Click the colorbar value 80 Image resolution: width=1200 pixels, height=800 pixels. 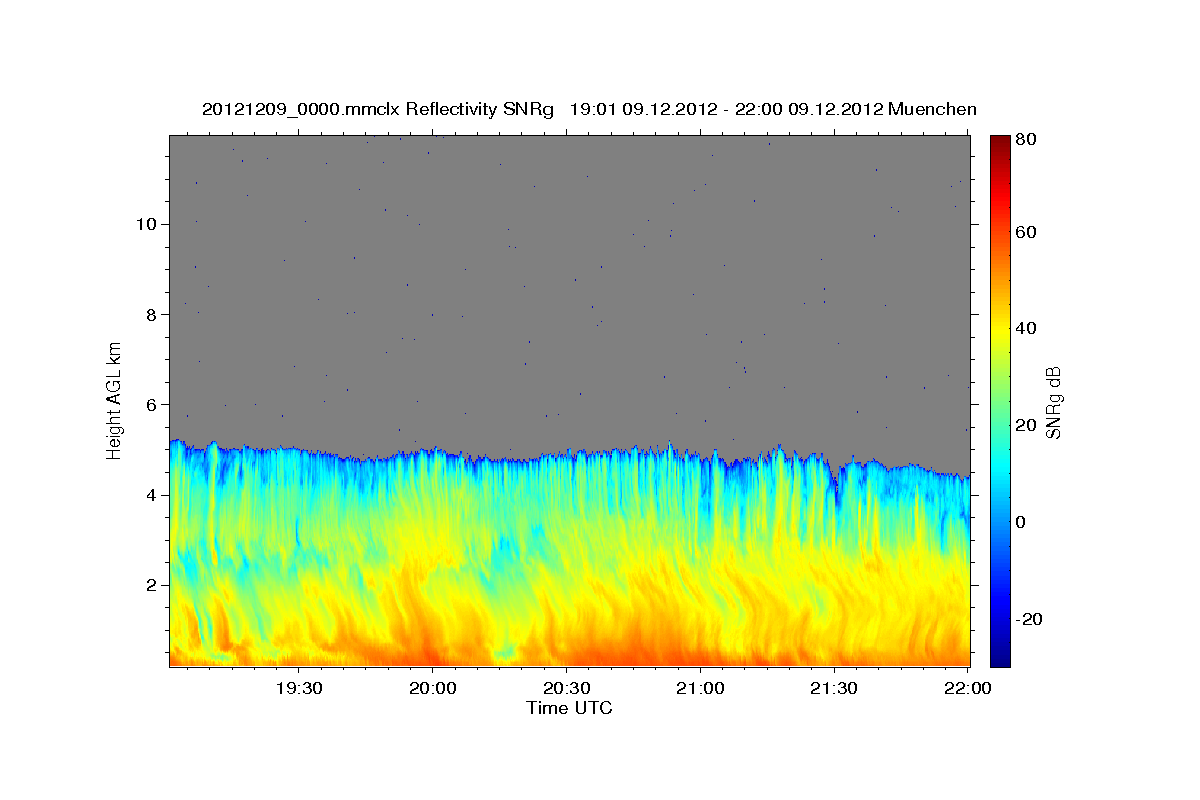pos(1027,139)
